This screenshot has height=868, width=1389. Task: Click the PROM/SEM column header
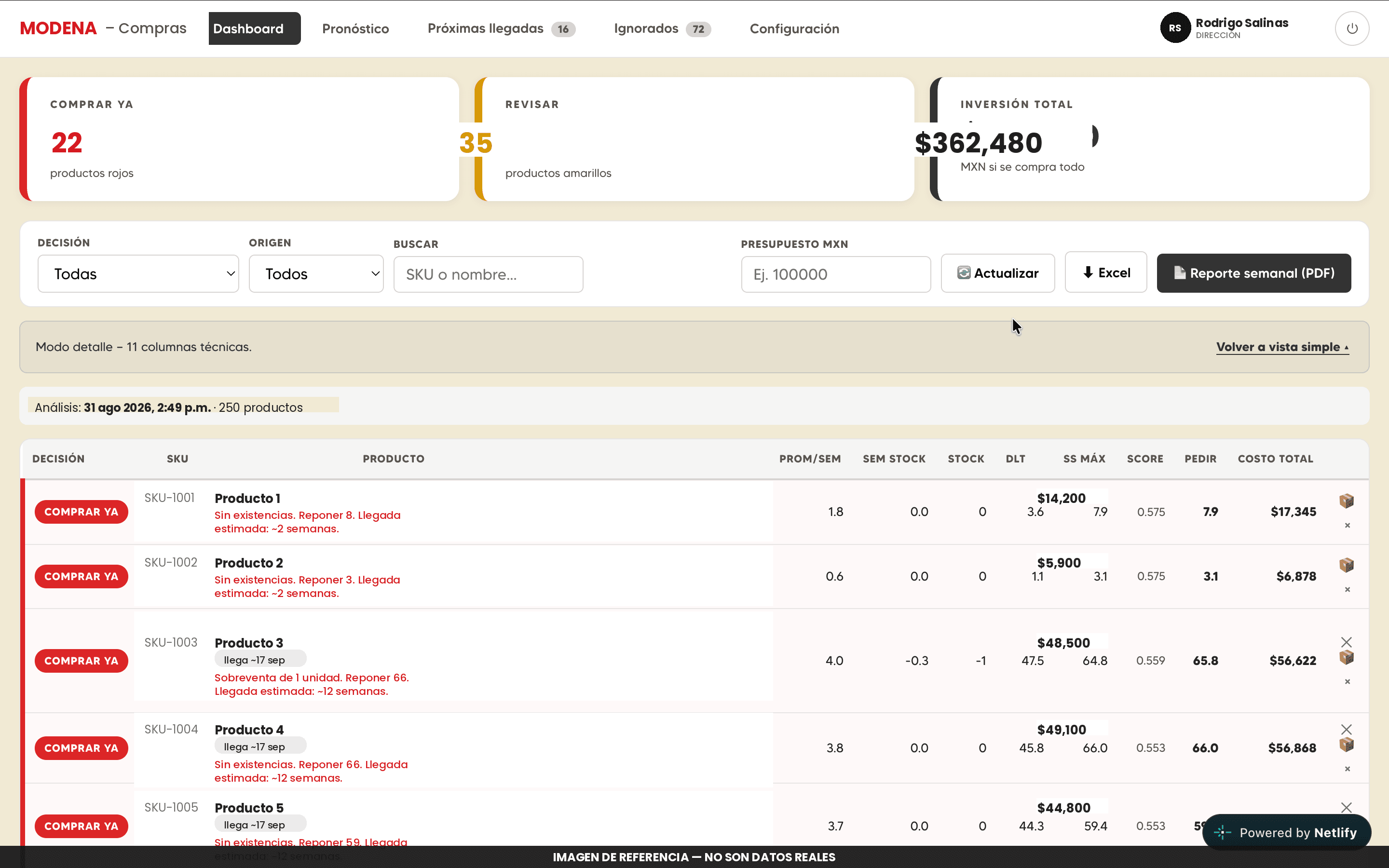click(x=810, y=459)
